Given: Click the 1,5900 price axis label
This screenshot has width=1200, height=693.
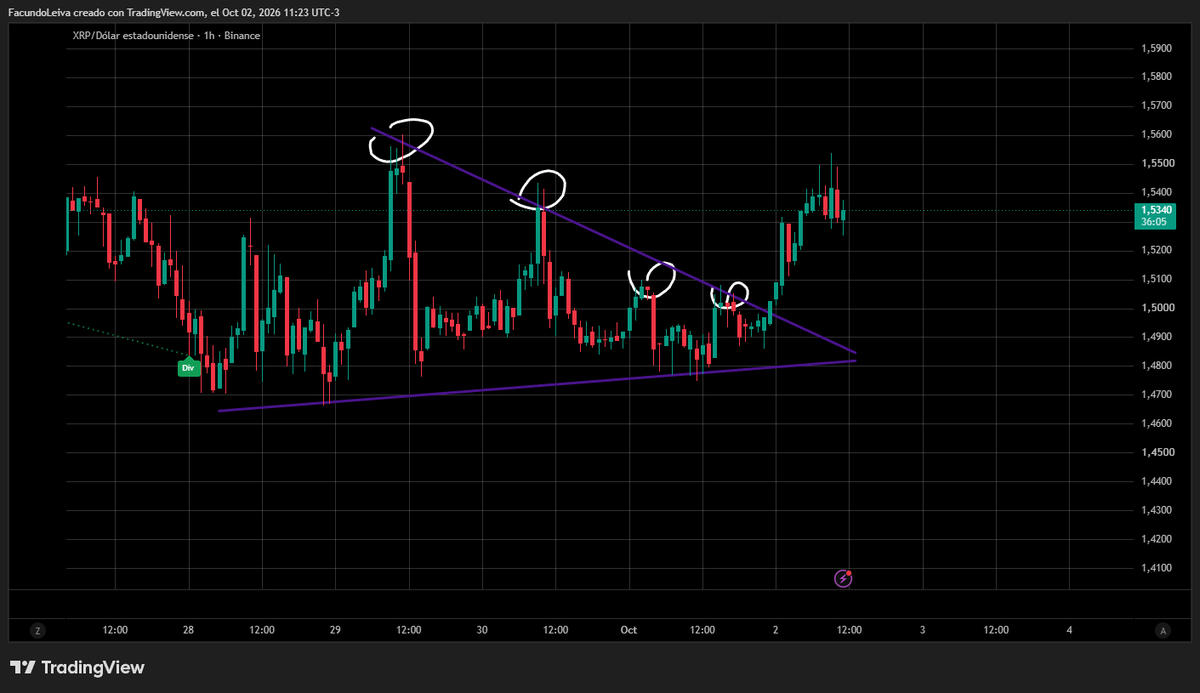Looking at the screenshot, I should point(1157,48).
